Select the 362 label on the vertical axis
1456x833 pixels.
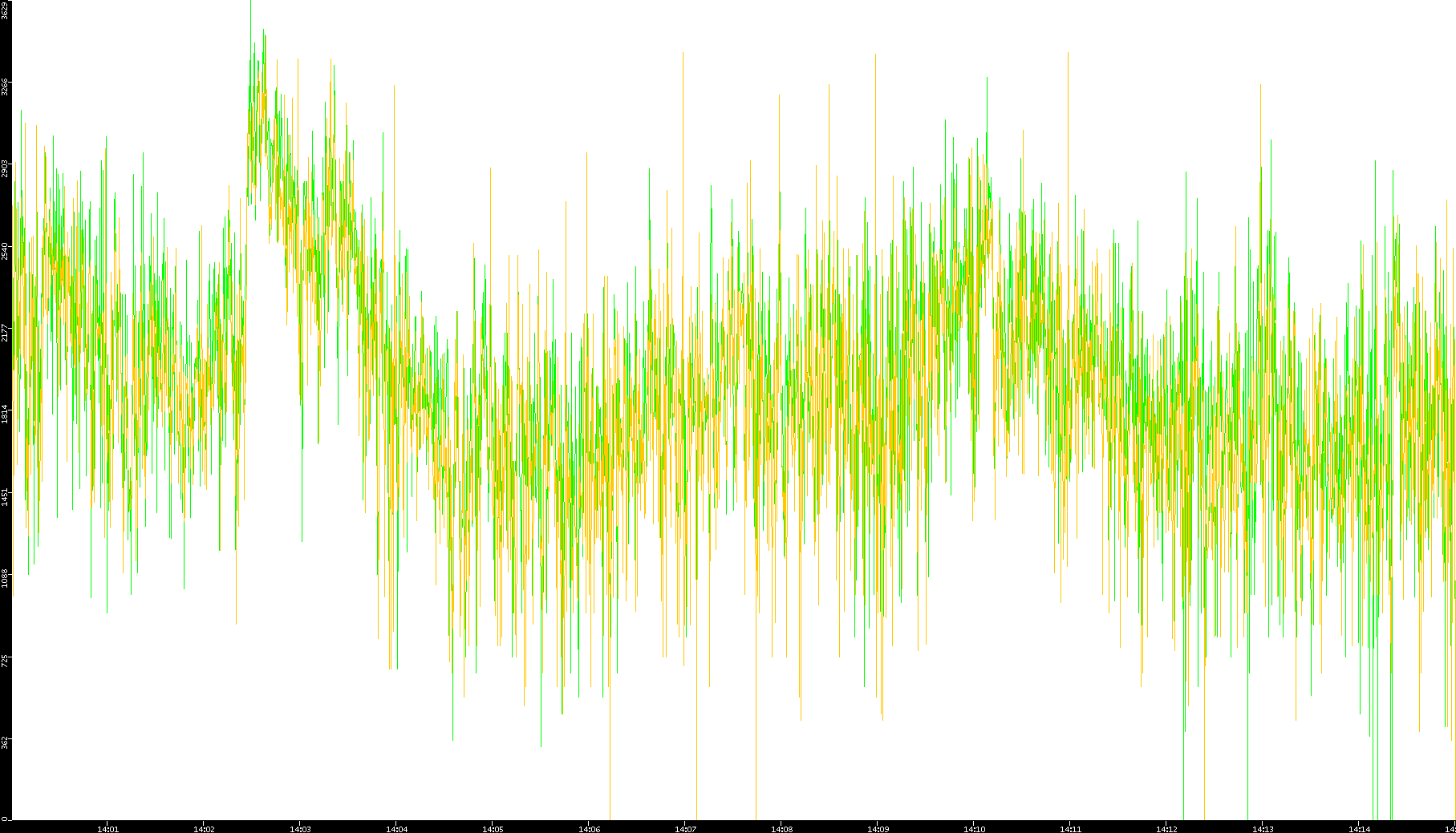tap(6, 742)
